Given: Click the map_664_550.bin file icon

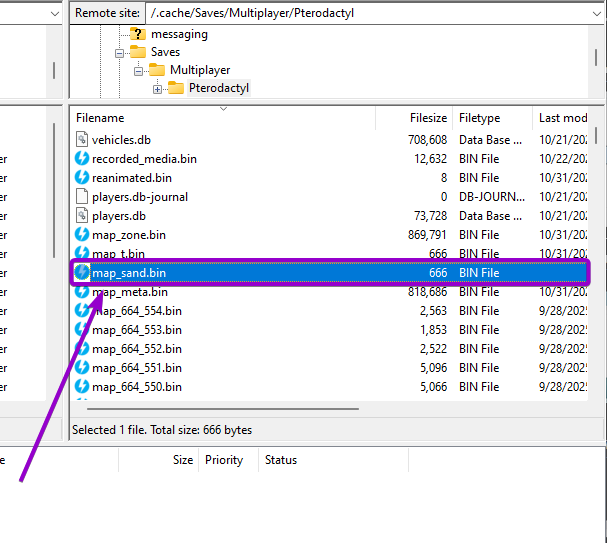Looking at the screenshot, I should [82, 386].
